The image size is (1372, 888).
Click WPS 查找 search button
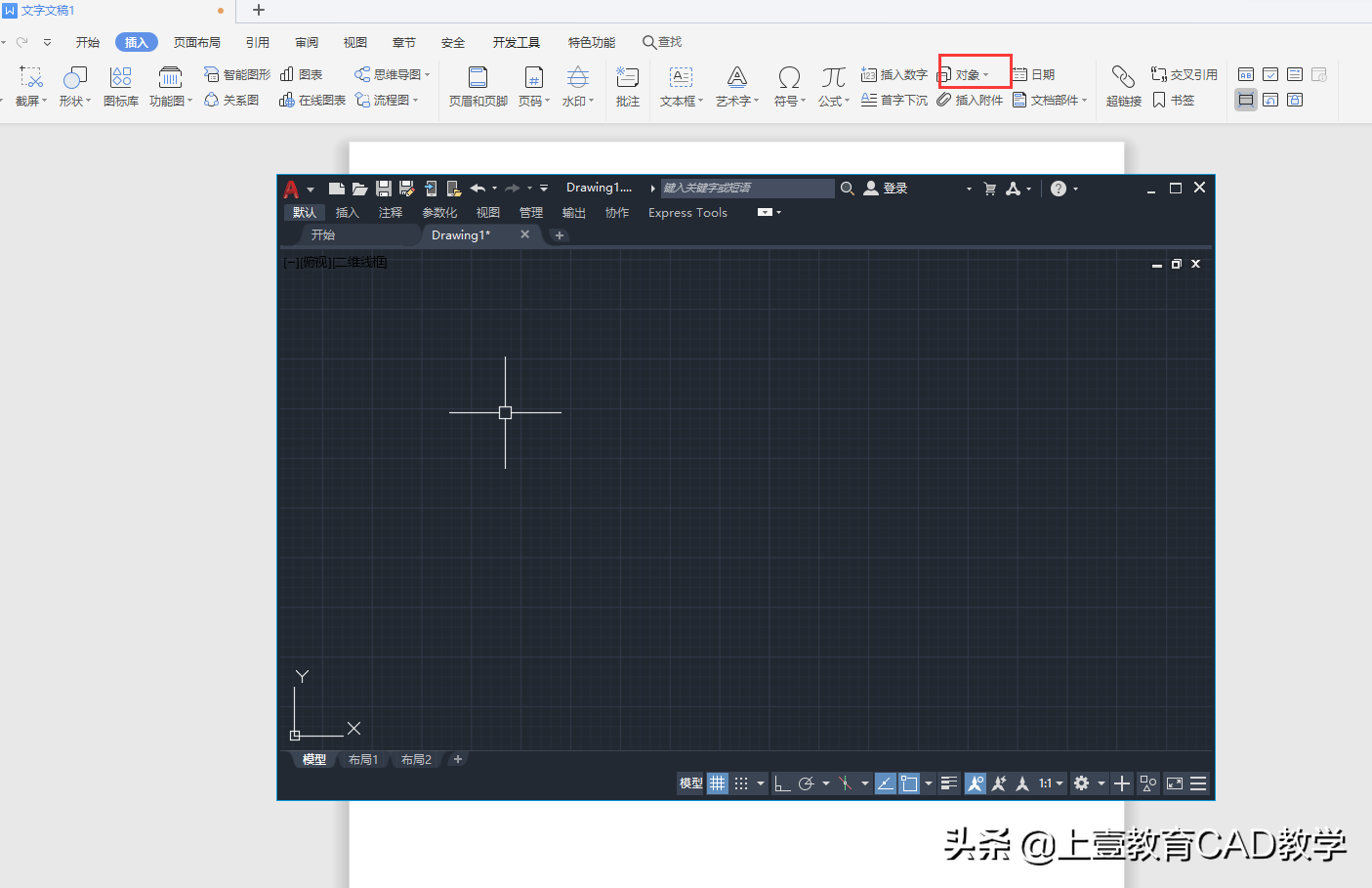[662, 42]
